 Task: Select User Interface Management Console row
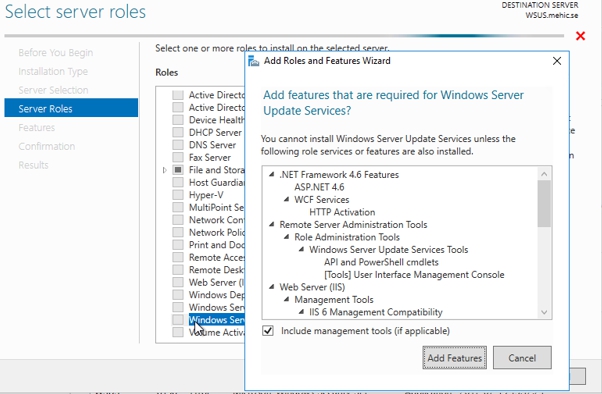coord(414,275)
